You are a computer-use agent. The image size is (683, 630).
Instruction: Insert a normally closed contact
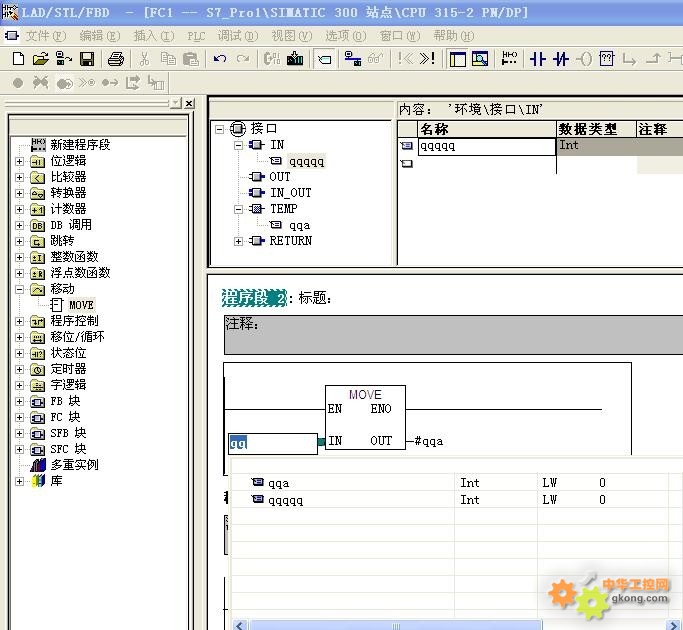point(561,58)
